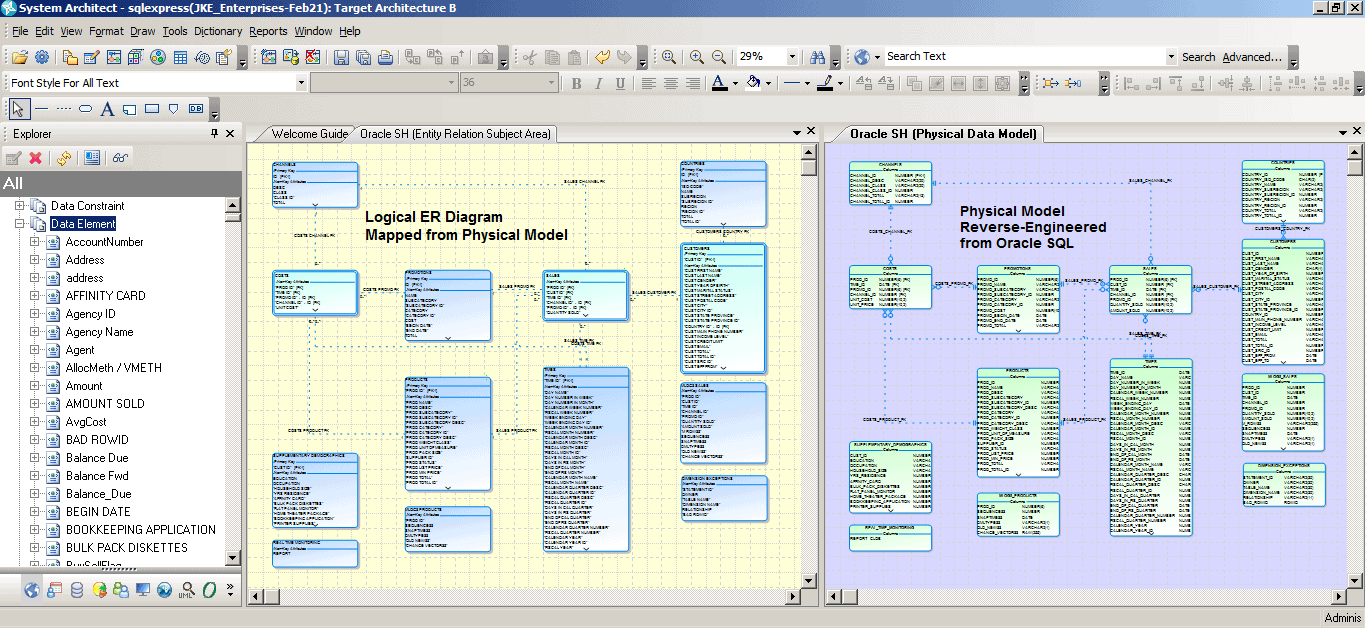The image size is (1365, 629).
Task: Expand the AFFINITY CARD tree node
Action: tap(35, 296)
